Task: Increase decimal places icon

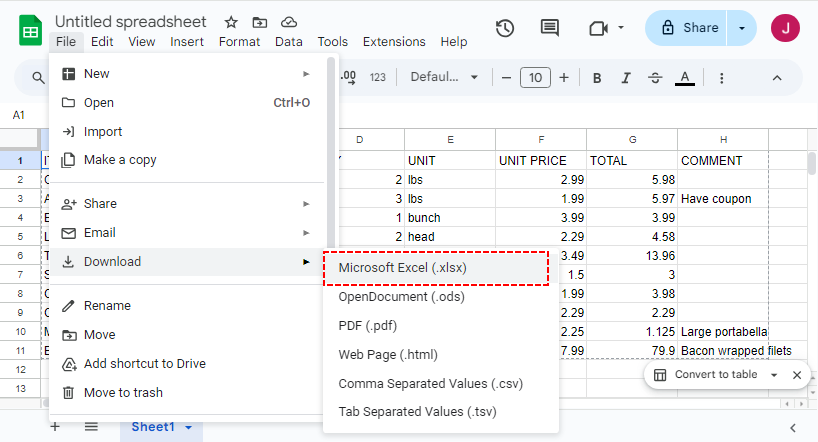Action: click(348, 78)
